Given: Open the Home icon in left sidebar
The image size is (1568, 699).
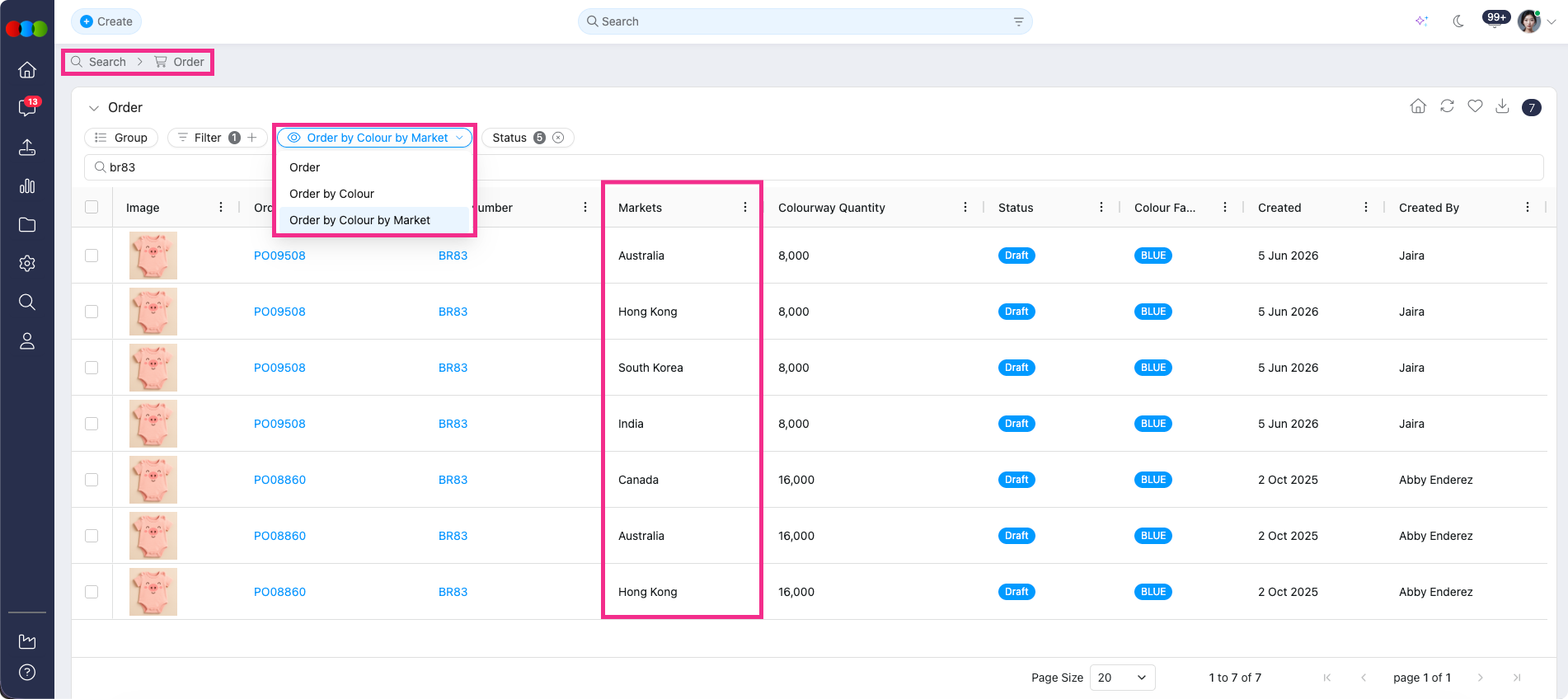Looking at the screenshot, I should coord(27,70).
